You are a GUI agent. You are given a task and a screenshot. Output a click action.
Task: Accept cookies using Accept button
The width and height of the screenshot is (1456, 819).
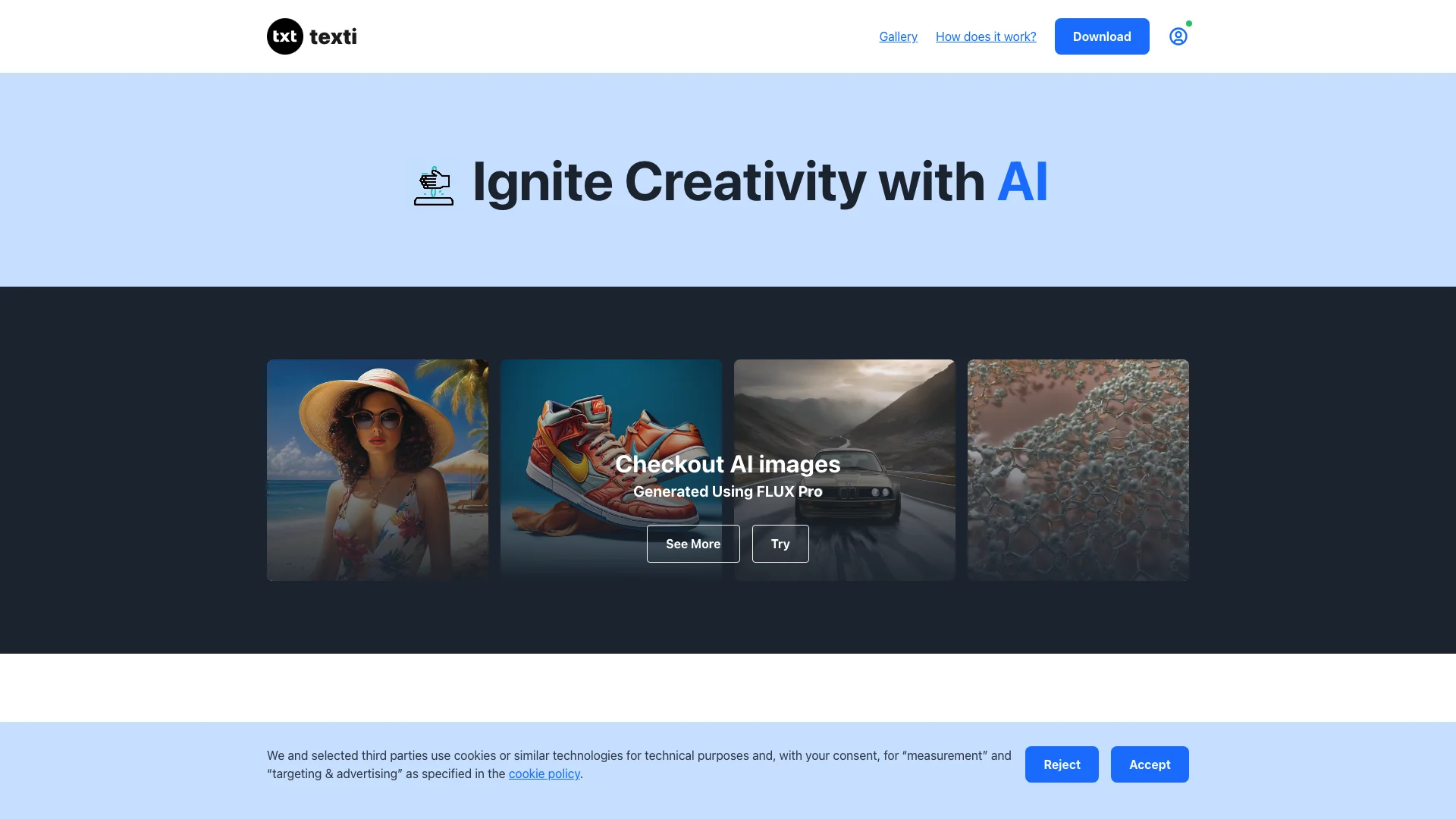pos(1150,764)
